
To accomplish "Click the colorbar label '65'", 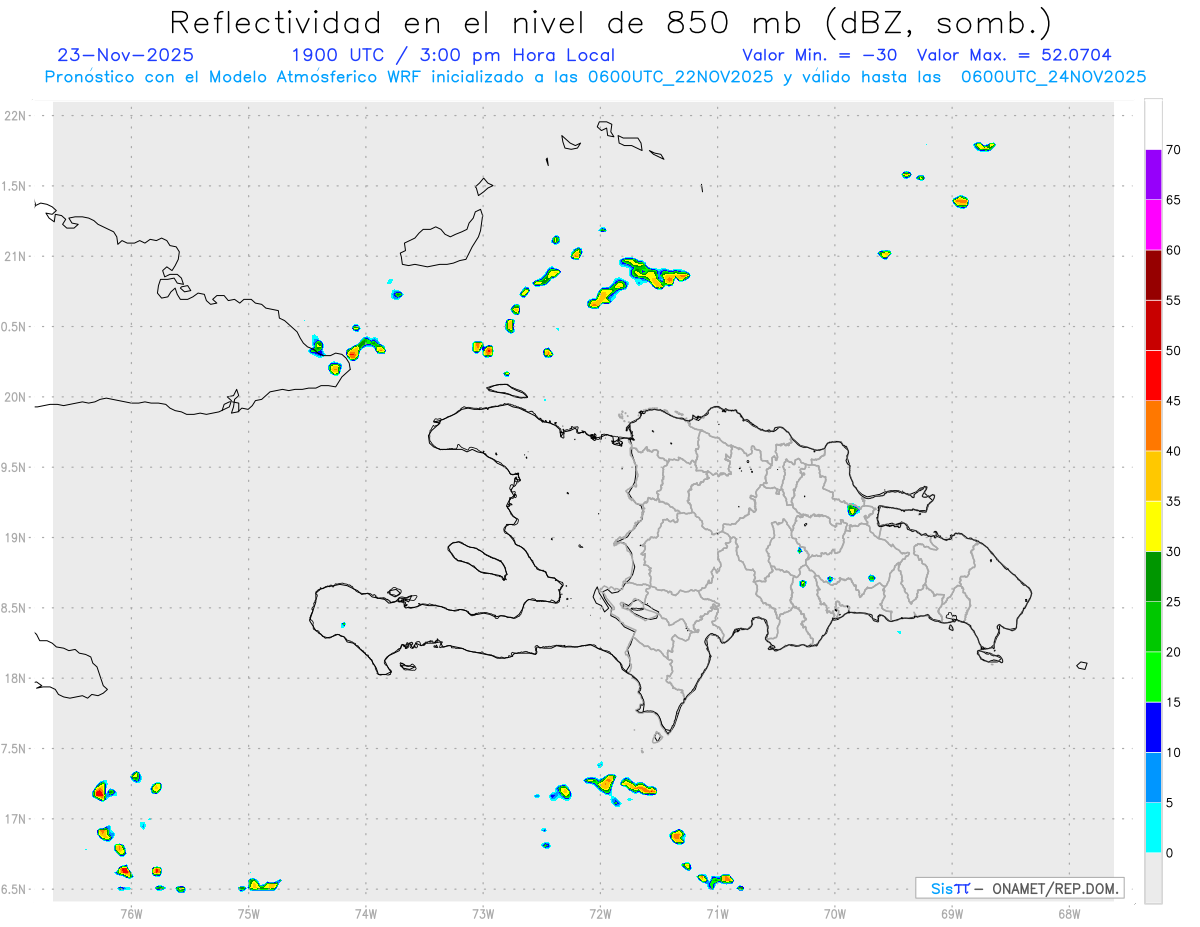I will click(1173, 200).
